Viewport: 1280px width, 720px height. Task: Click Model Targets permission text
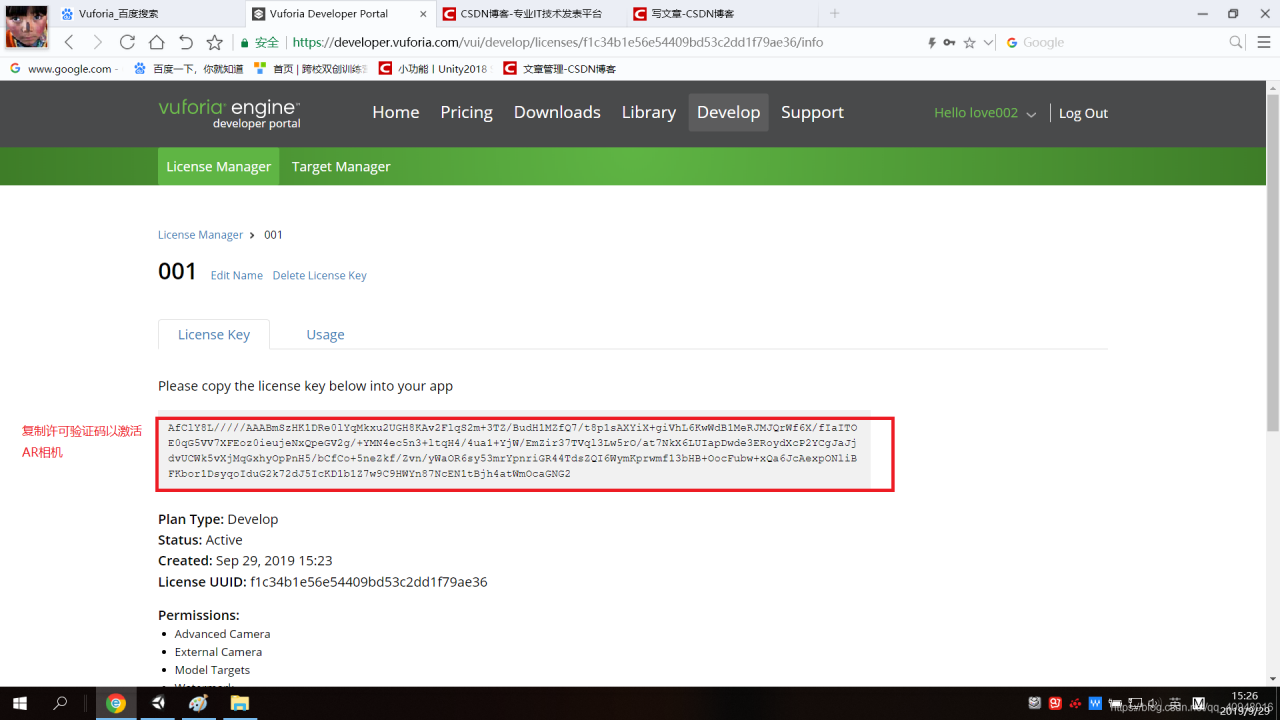point(212,670)
